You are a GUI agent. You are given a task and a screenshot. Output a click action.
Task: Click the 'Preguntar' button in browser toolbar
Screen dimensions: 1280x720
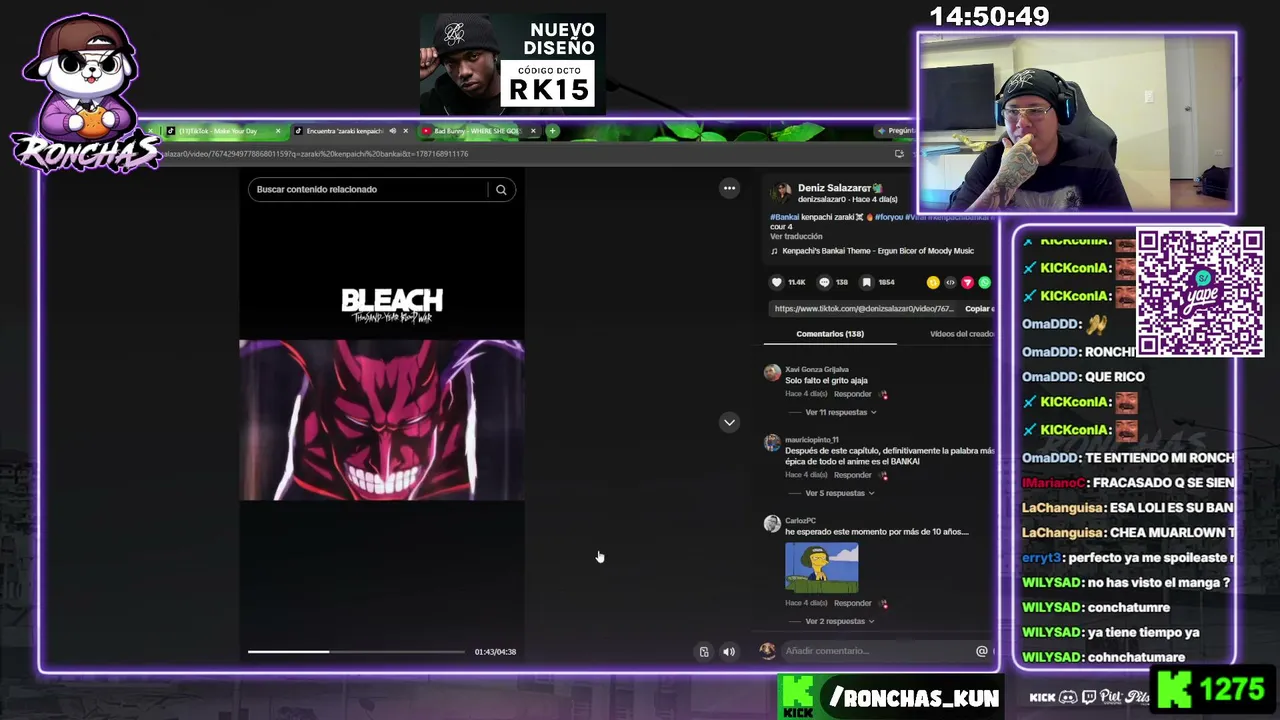(896, 131)
